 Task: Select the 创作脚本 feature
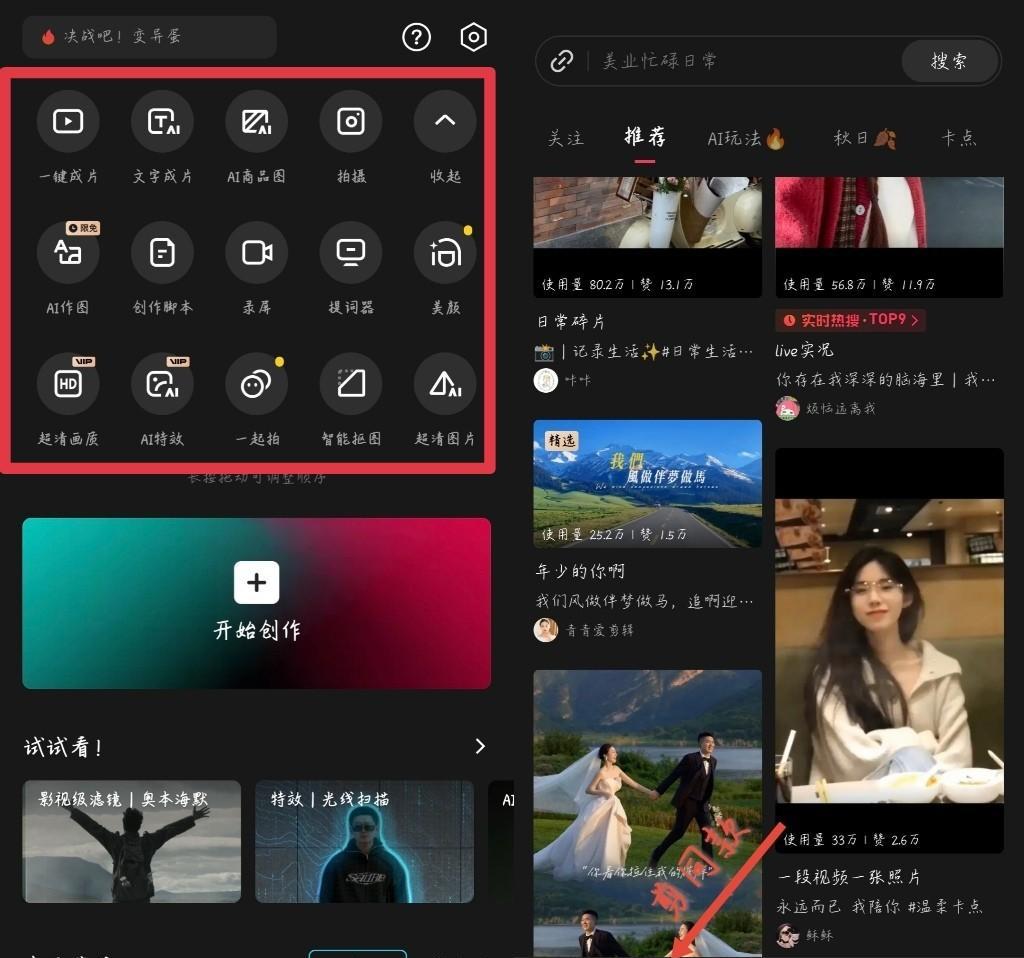161,253
